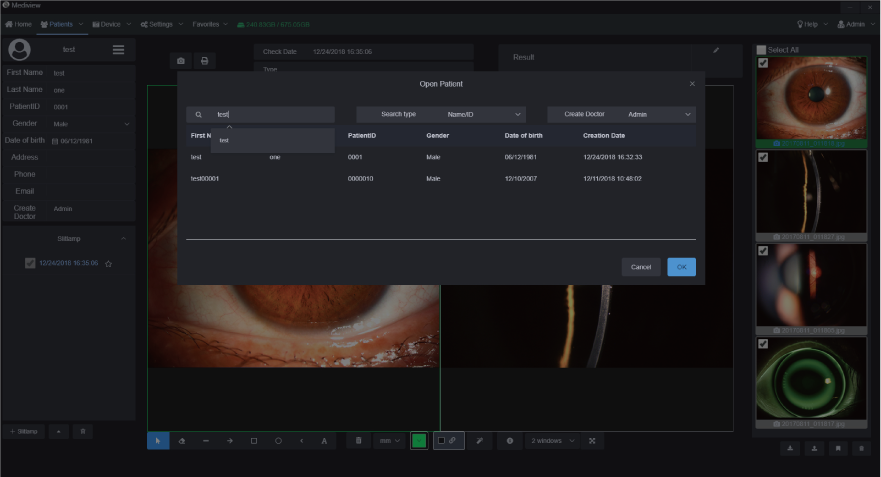Uncheck the green lens thumbnail checkbox
Screen dimensions: 881x477
click(x=763, y=344)
